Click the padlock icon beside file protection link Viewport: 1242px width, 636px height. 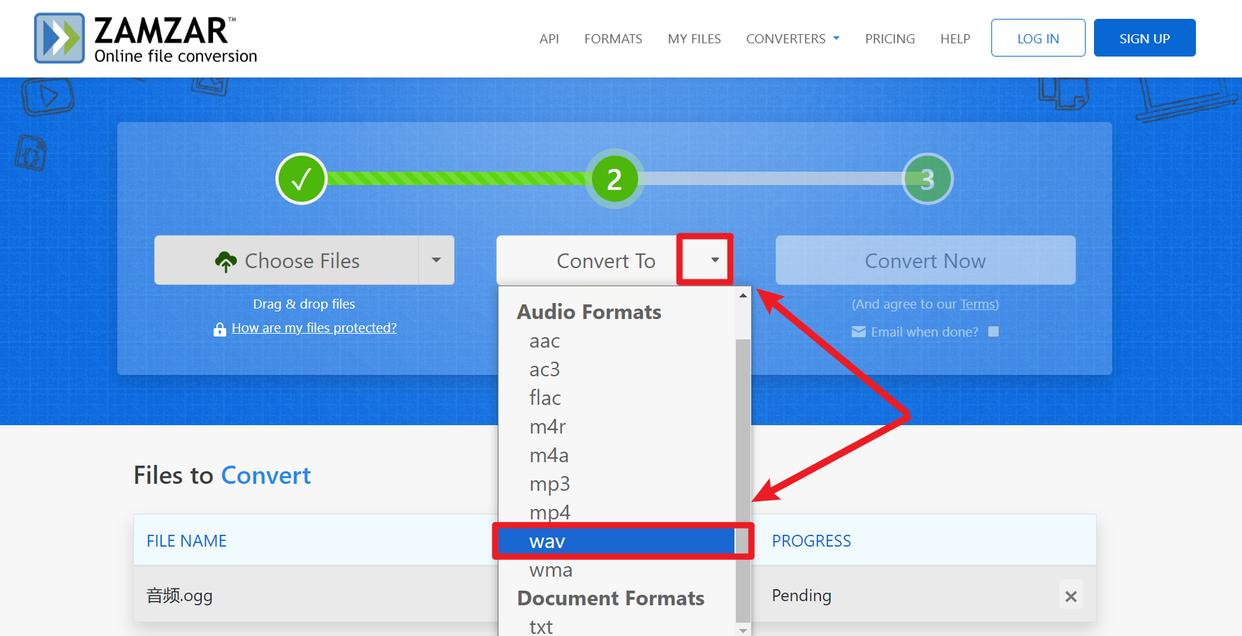[x=220, y=329]
